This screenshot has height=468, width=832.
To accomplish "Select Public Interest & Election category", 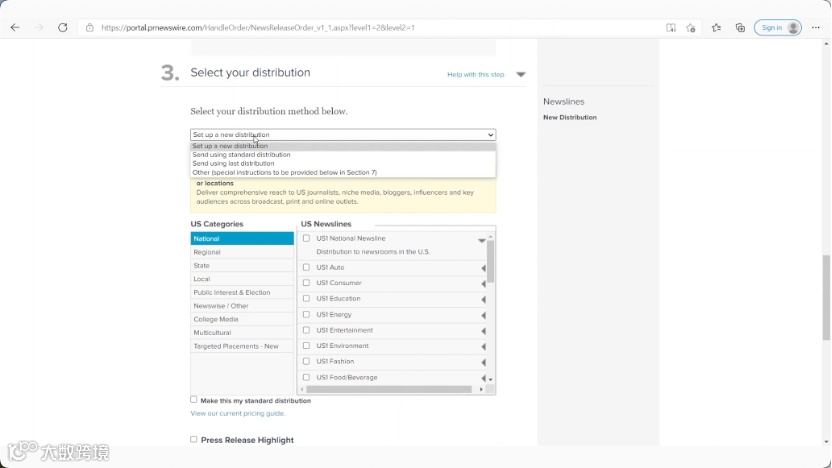I will 242,292.
